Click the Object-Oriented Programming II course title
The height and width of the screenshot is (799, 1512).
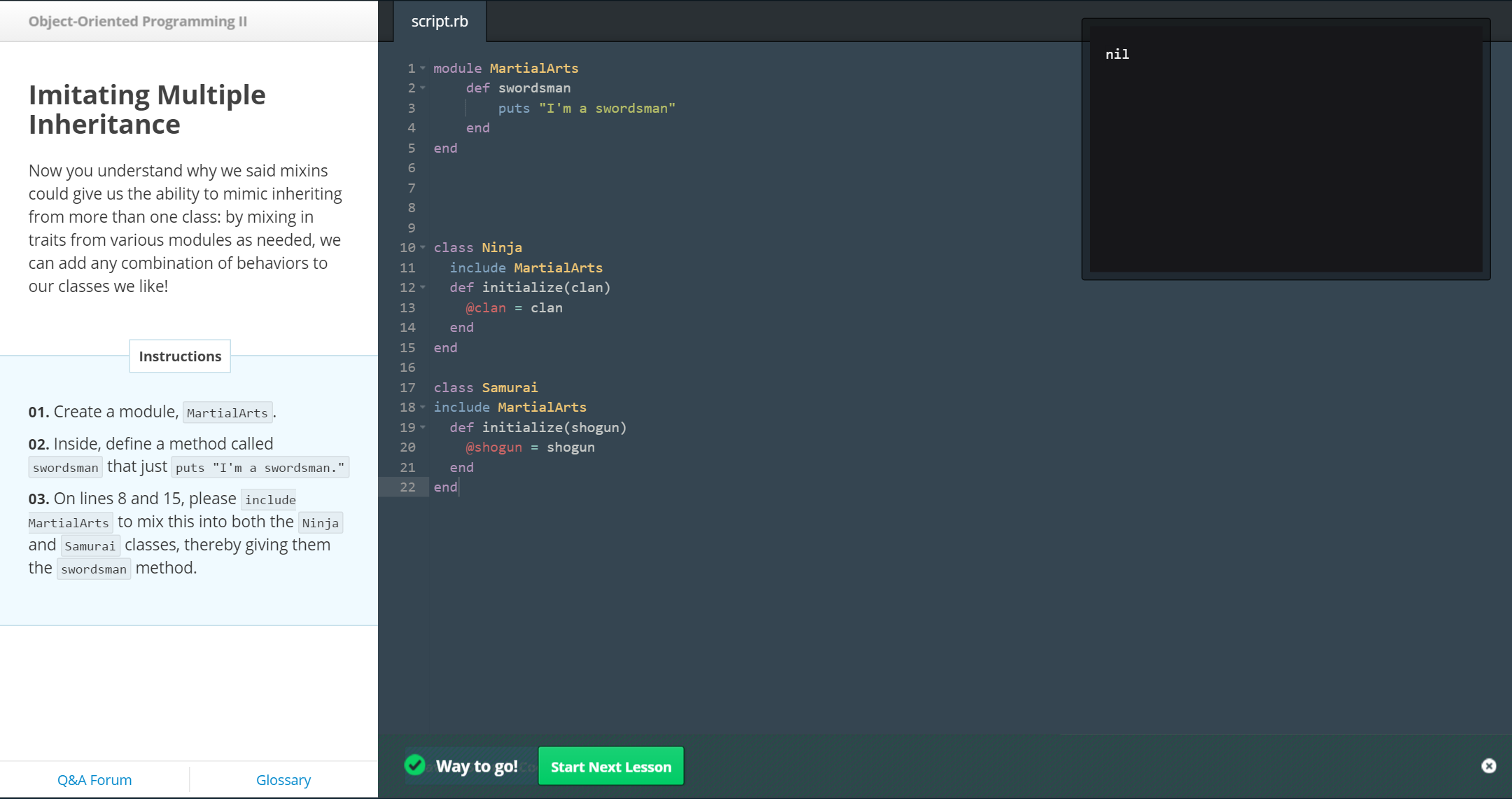pyautogui.click(x=138, y=22)
